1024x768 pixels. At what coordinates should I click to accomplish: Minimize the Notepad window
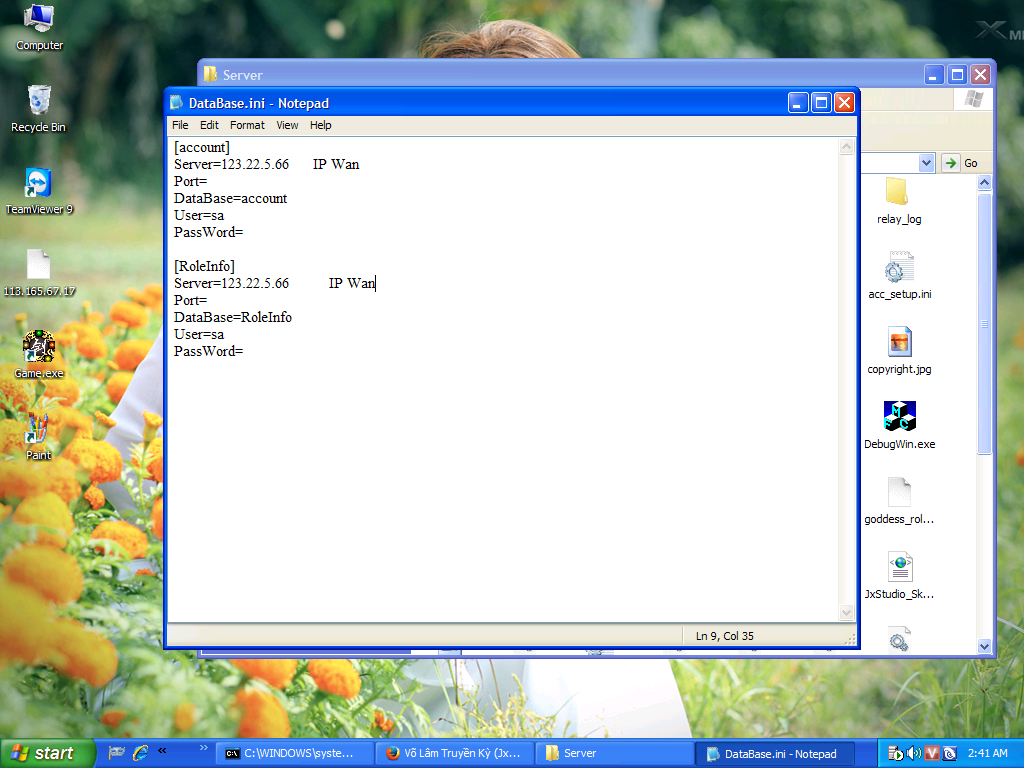click(x=797, y=103)
